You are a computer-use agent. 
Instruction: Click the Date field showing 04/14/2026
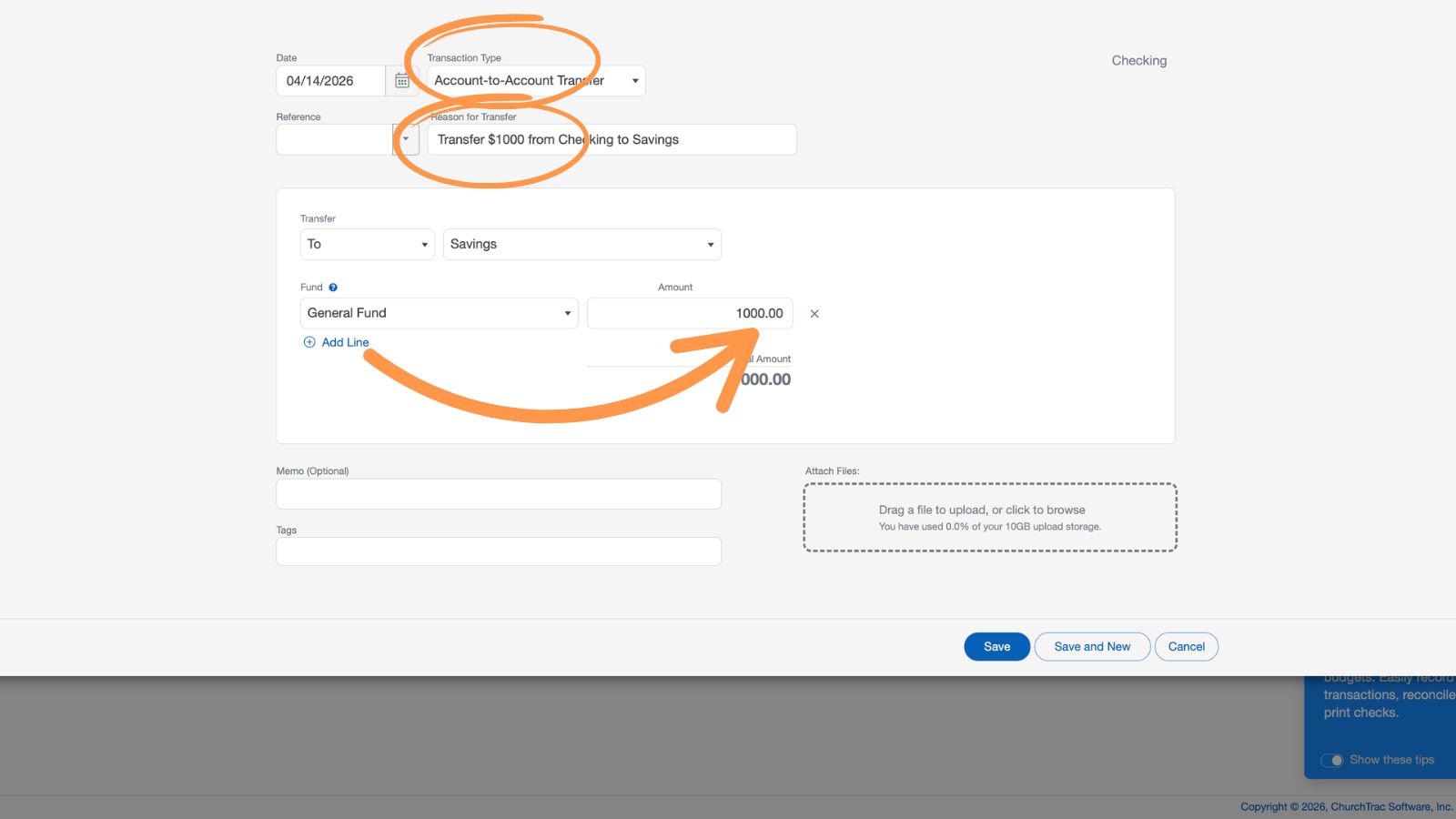pos(337,80)
